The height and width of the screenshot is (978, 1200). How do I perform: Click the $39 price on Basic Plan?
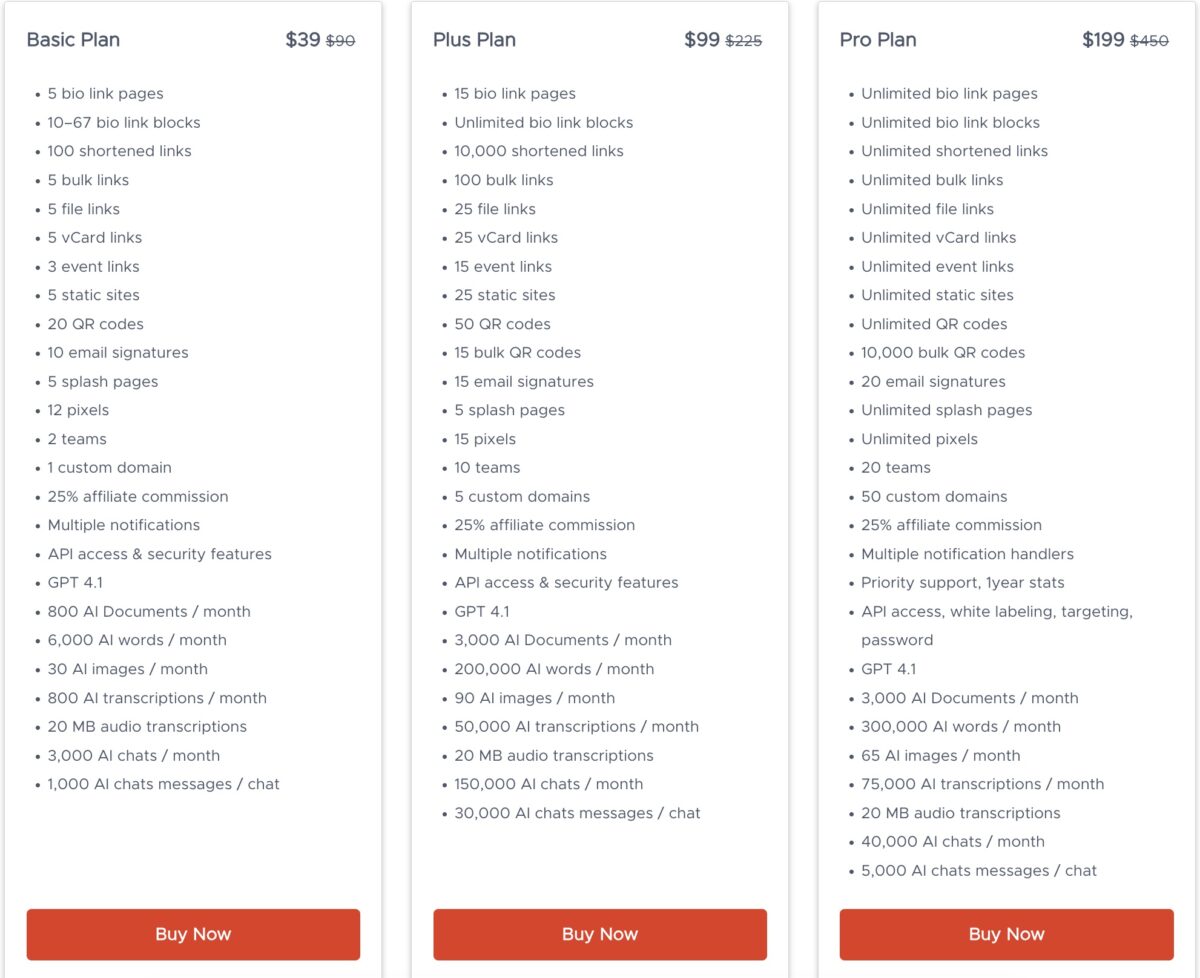point(303,39)
